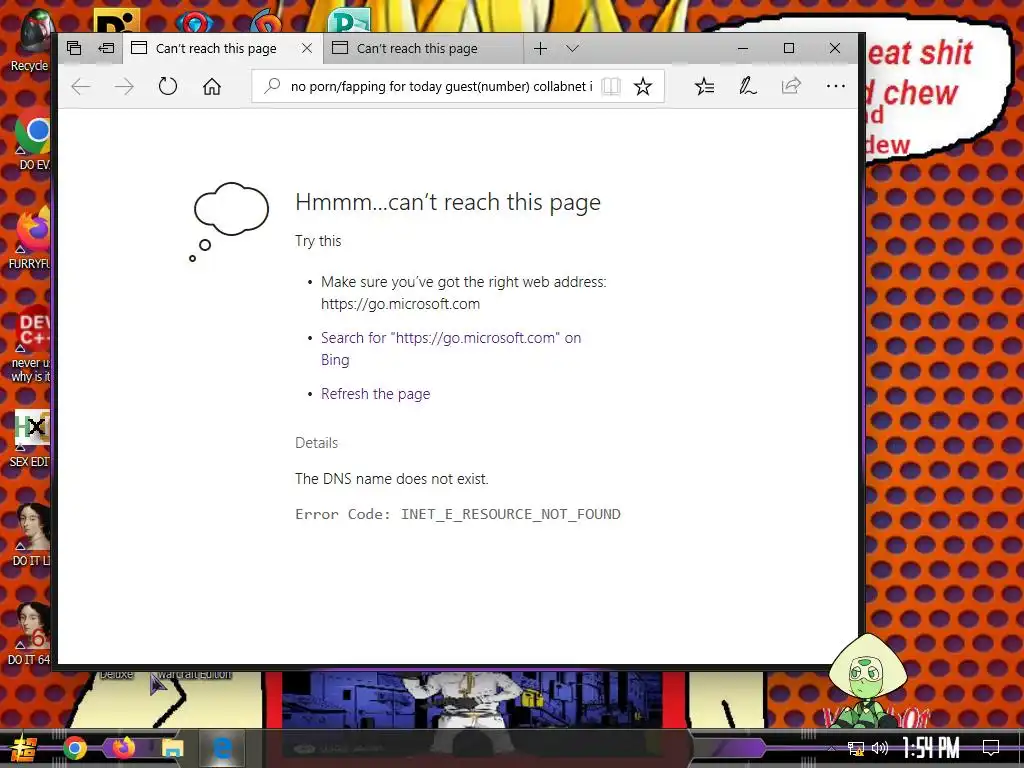Select the Recycle Bin desktop icon
This screenshot has width=1024, height=768.
(x=29, y=40)
